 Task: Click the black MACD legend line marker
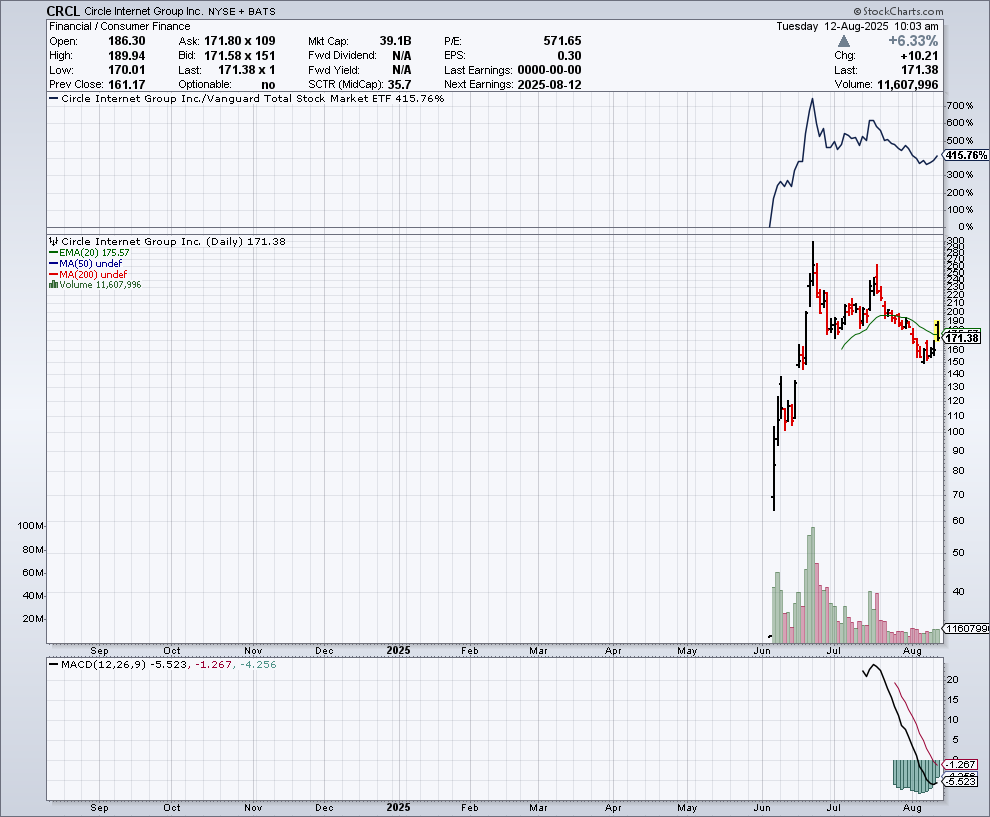[54, 665]
